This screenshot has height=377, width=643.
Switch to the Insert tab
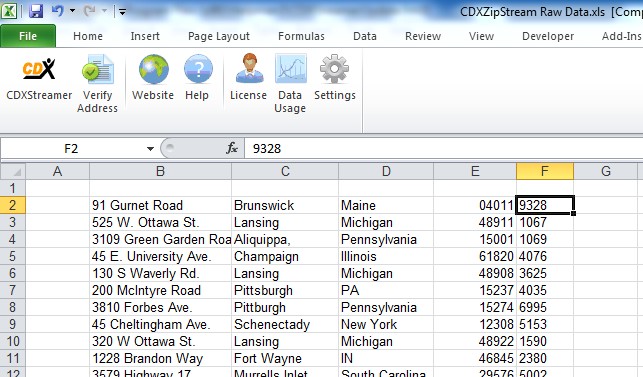[x=145, y=36]
